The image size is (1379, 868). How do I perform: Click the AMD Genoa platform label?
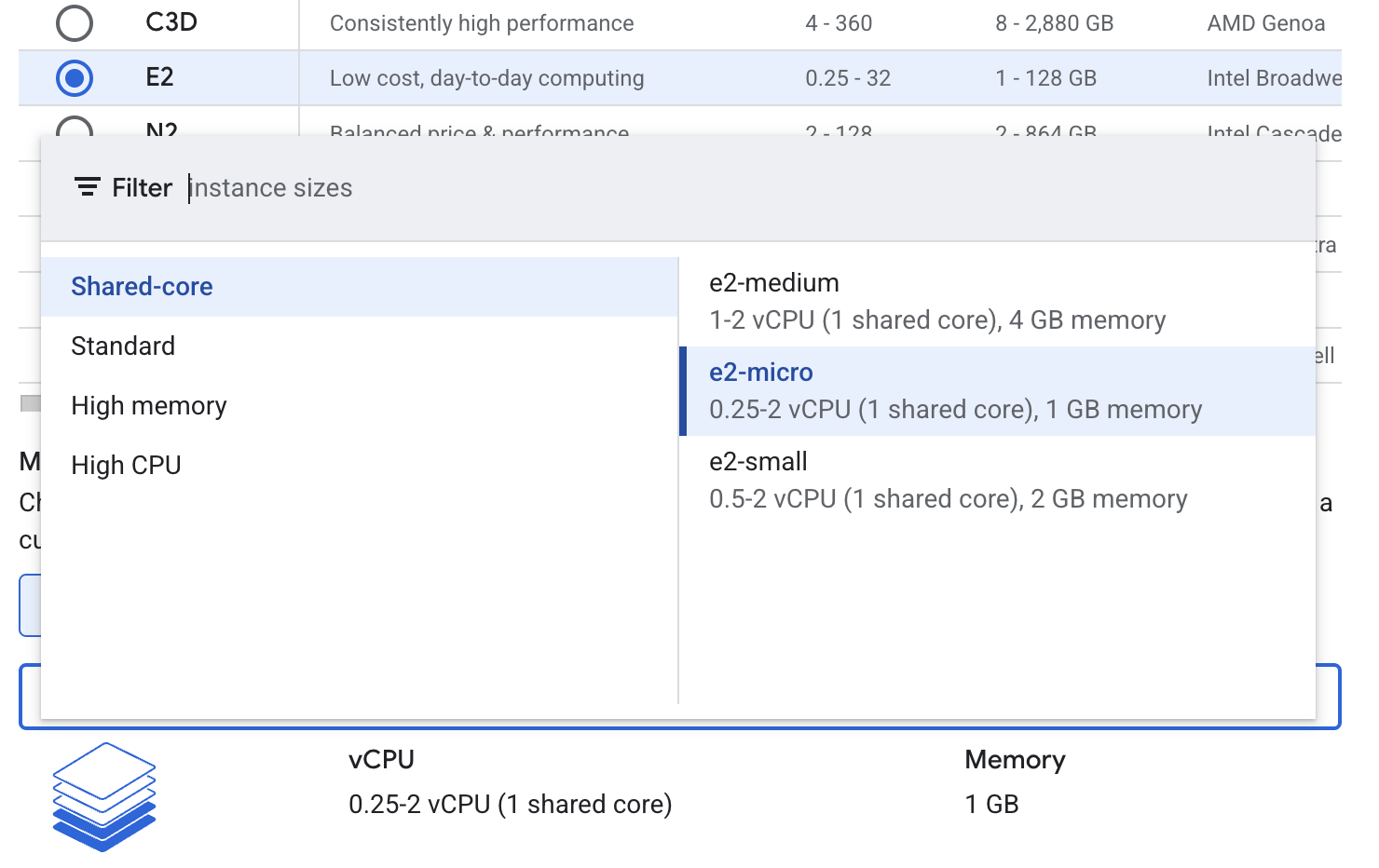pos(1265,22)
